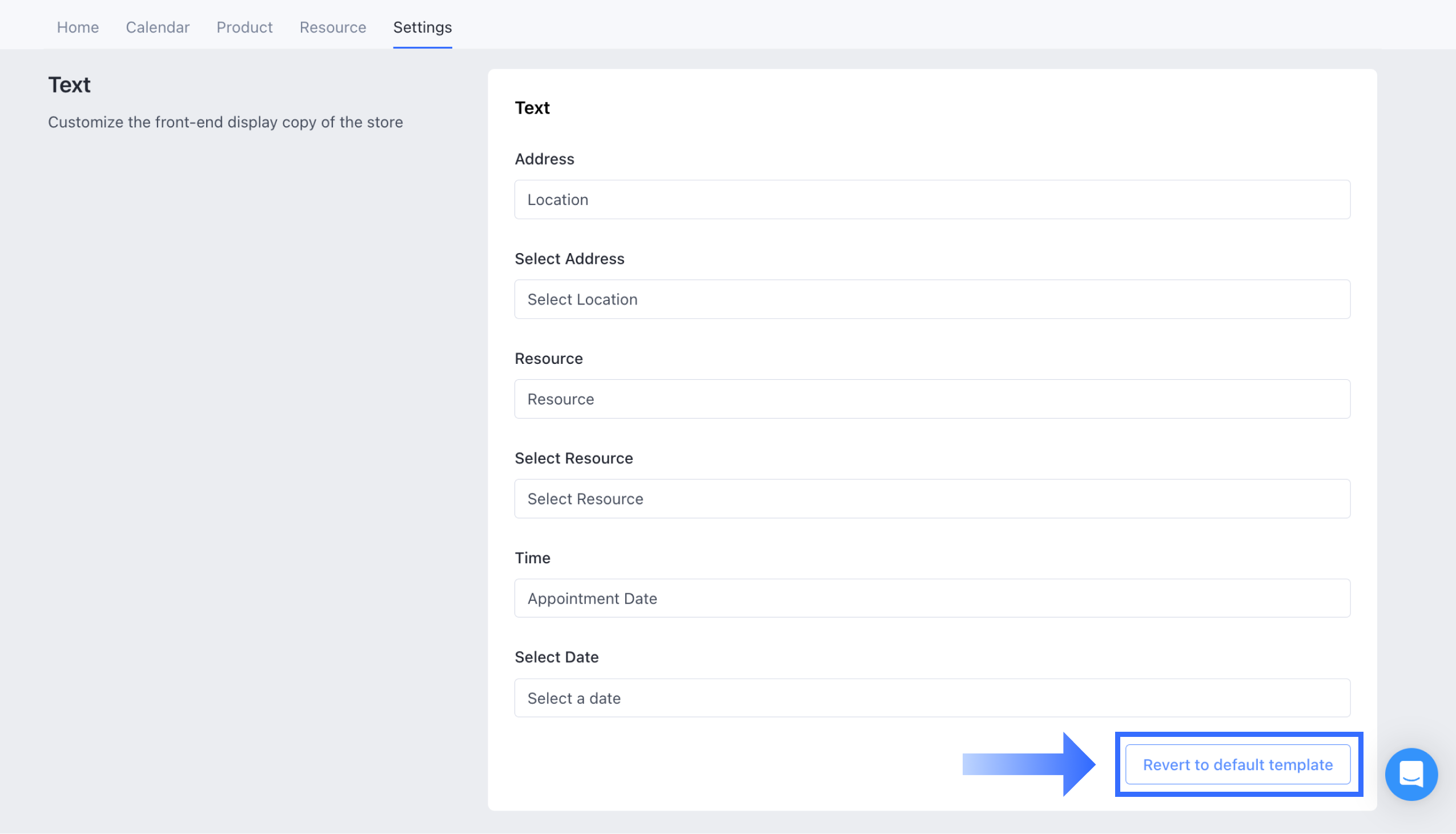Viewport: 1456px width, 834px height.
Task: Click the left Text section title
Action: click(x=69, y=85)
